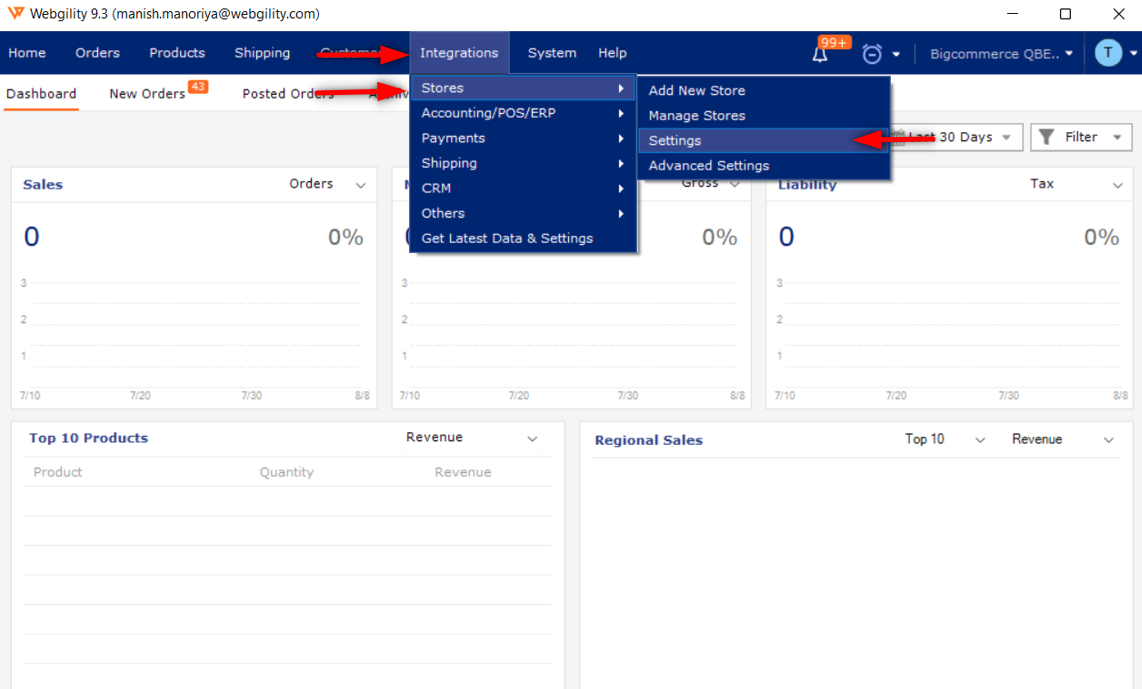Switch to the New Orders tab
The image size is (1142, 689).
coord(147,94)
